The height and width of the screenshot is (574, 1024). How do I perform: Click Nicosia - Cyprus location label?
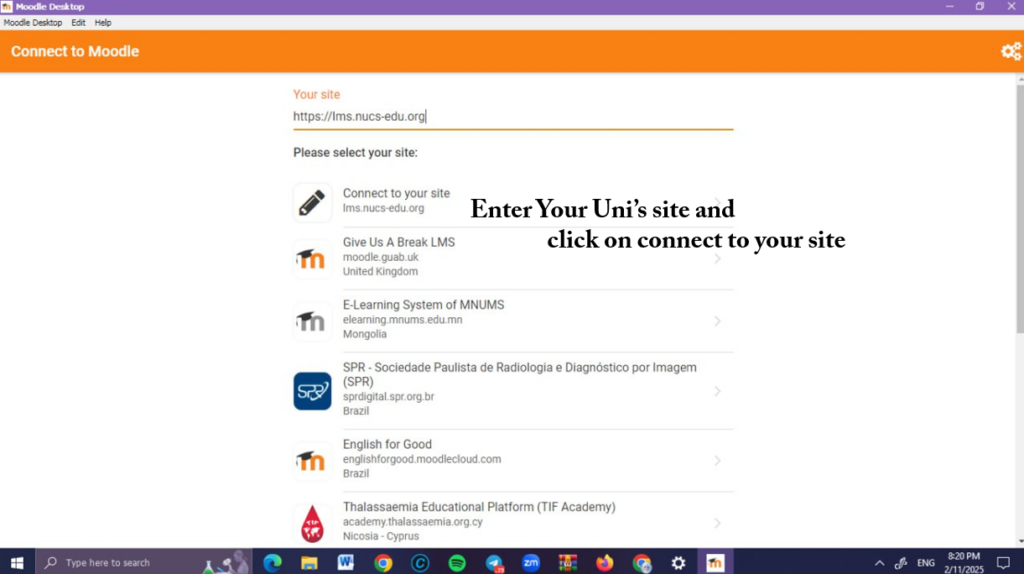point(381,536)
